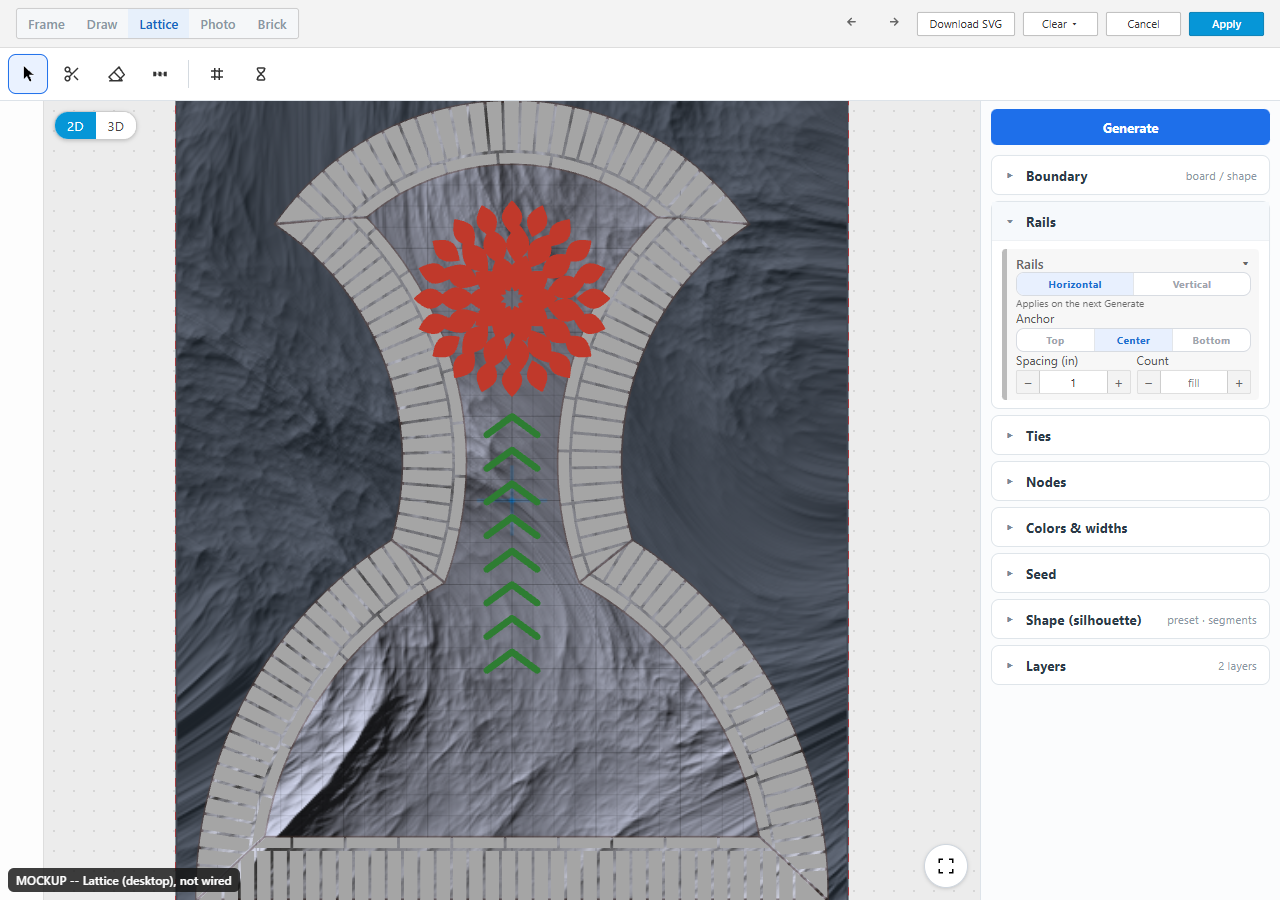
Task: Expand the Shape (silhouette) section
Action: [1130, 620]
